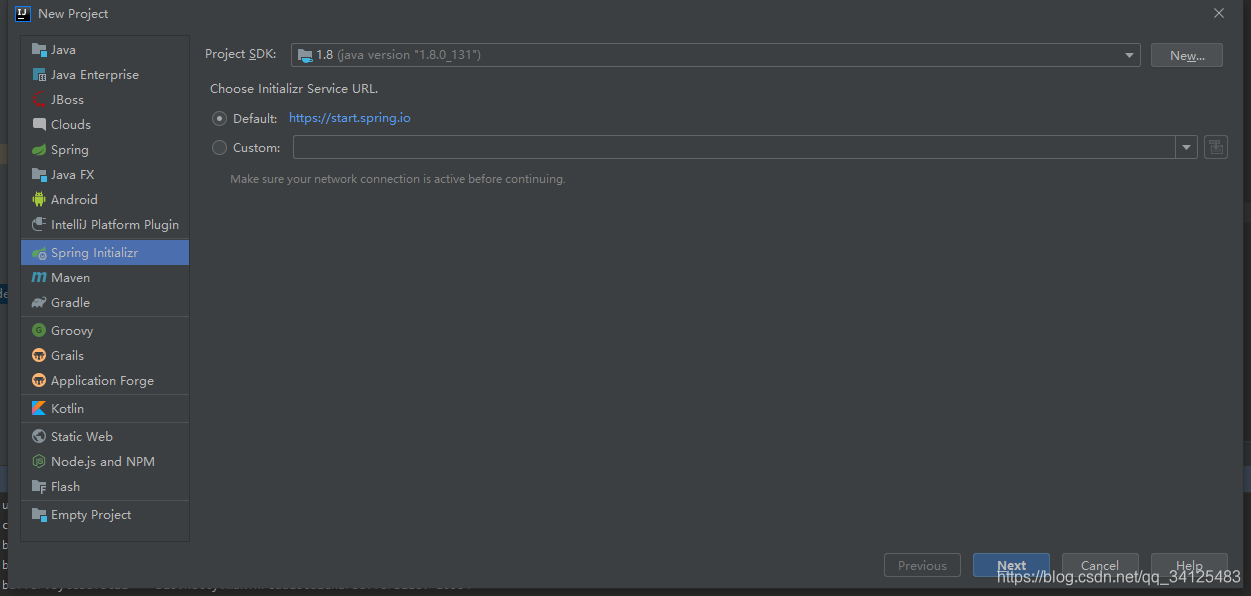
Task: Click the Clouds icon
Action: (x=39, y=125)
